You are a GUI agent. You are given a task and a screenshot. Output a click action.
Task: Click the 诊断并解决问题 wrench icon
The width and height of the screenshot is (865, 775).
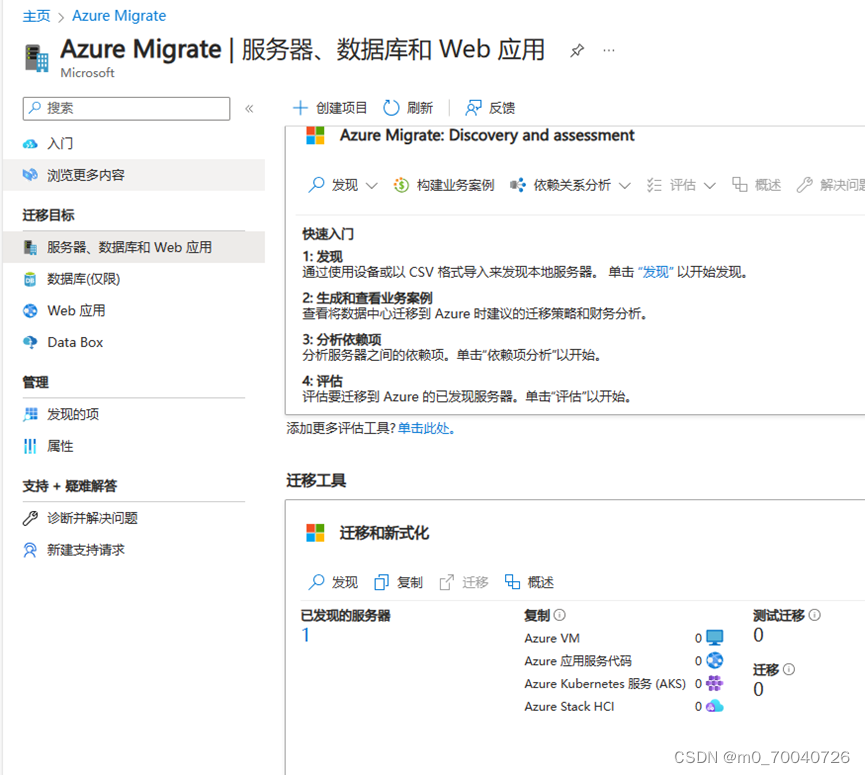point(30,519)
